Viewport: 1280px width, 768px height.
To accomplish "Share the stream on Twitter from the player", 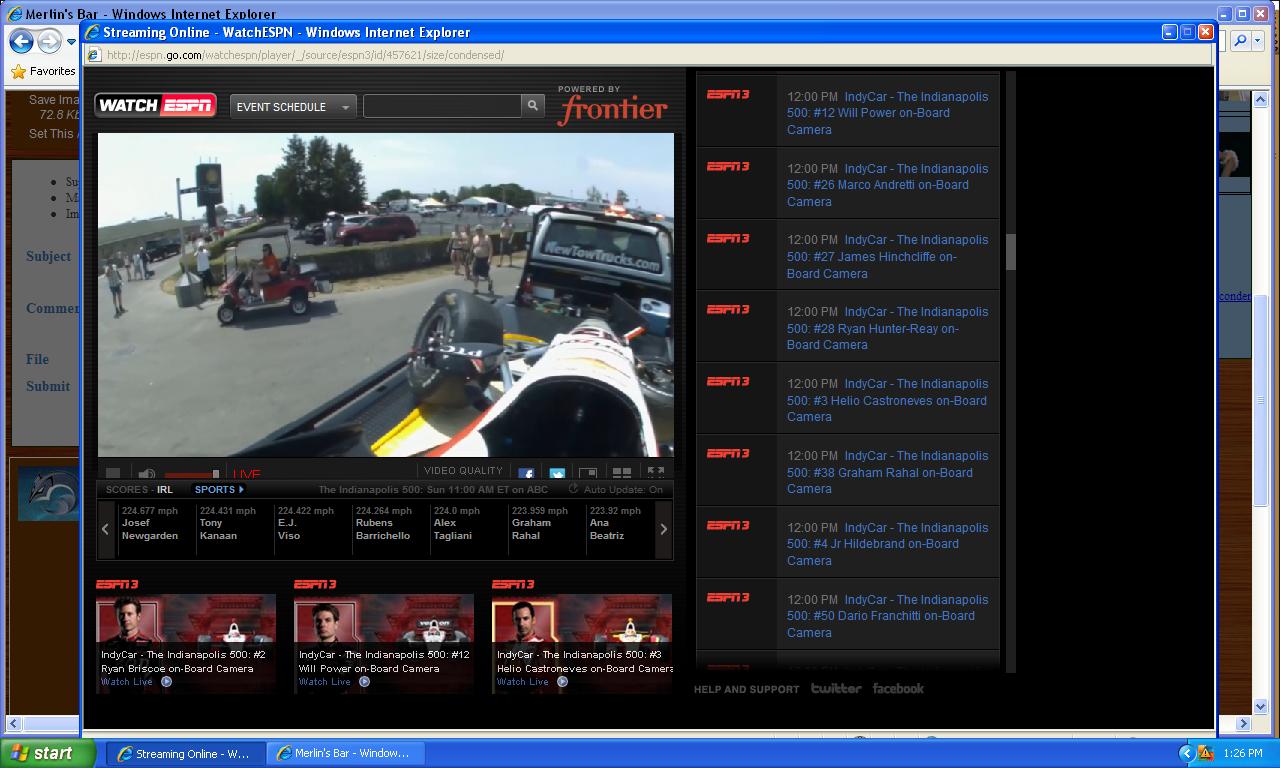I will [557, 474].
